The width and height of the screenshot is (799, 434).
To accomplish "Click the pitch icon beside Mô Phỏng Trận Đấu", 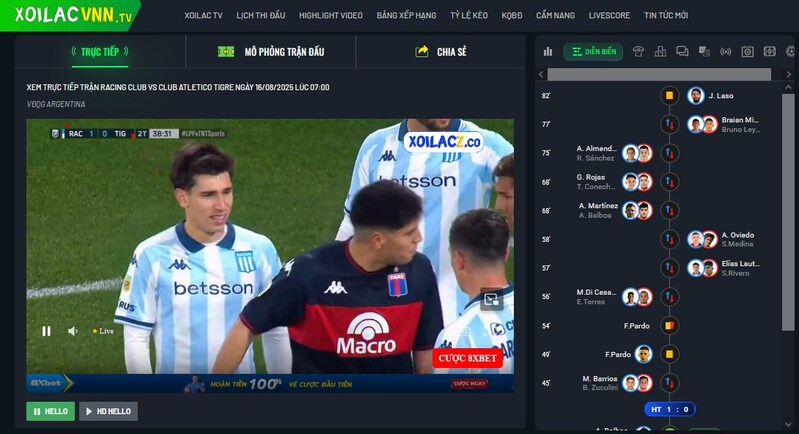I will 226,51.
